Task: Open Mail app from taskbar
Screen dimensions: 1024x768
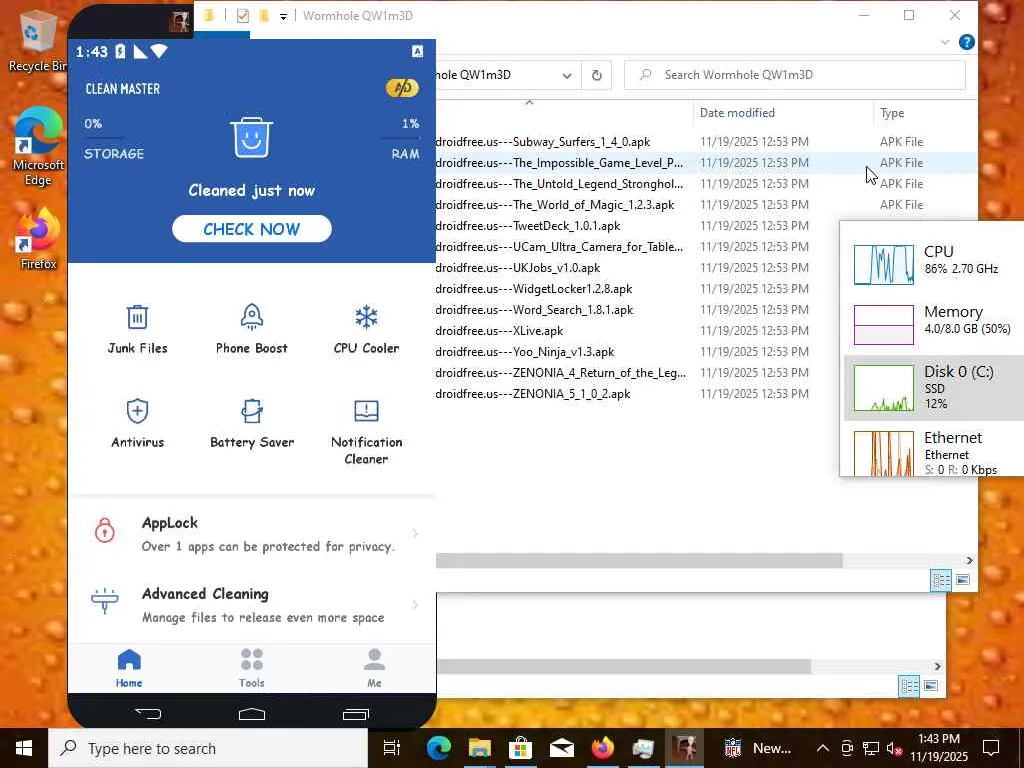Action: click(562, 748)
